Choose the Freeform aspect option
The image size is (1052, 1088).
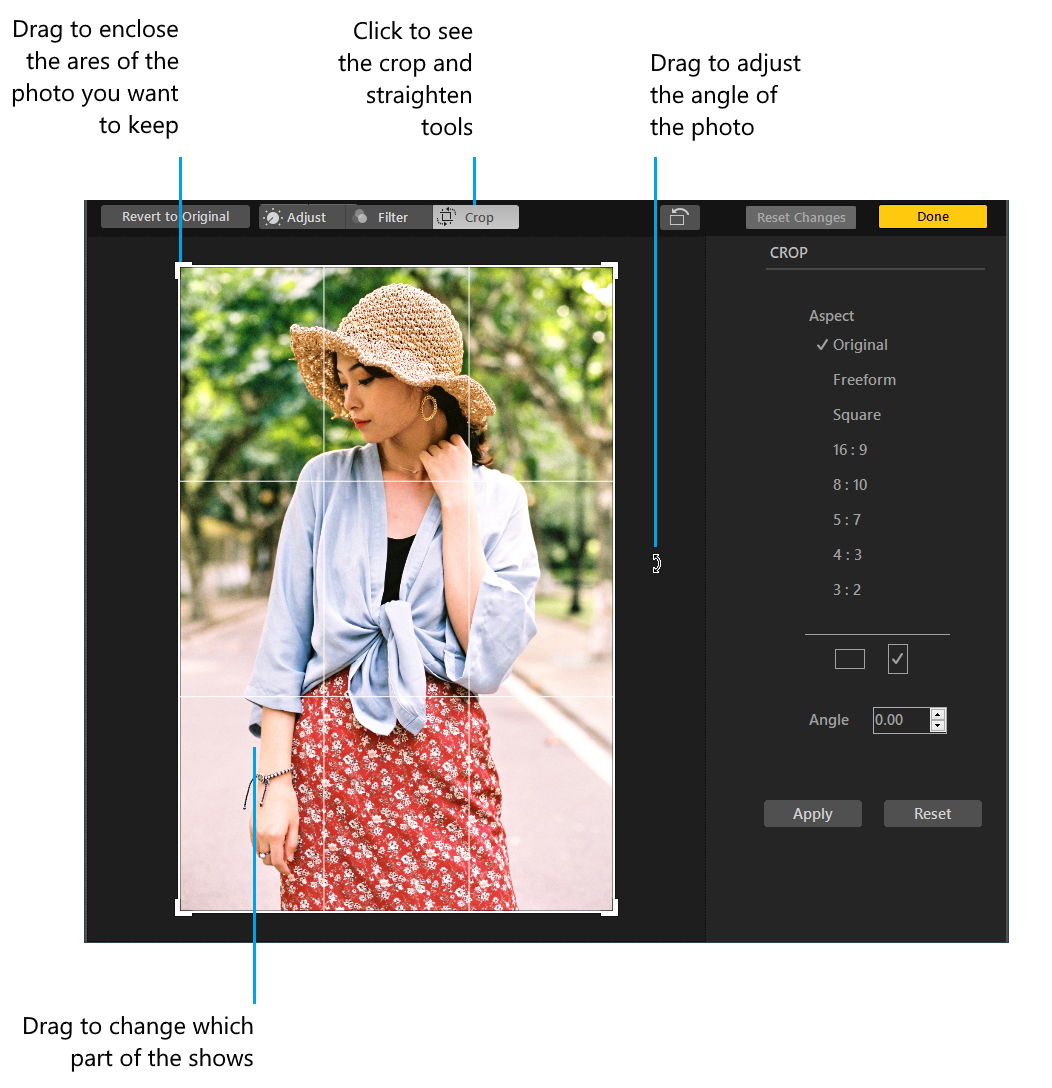tap(864, 380)
